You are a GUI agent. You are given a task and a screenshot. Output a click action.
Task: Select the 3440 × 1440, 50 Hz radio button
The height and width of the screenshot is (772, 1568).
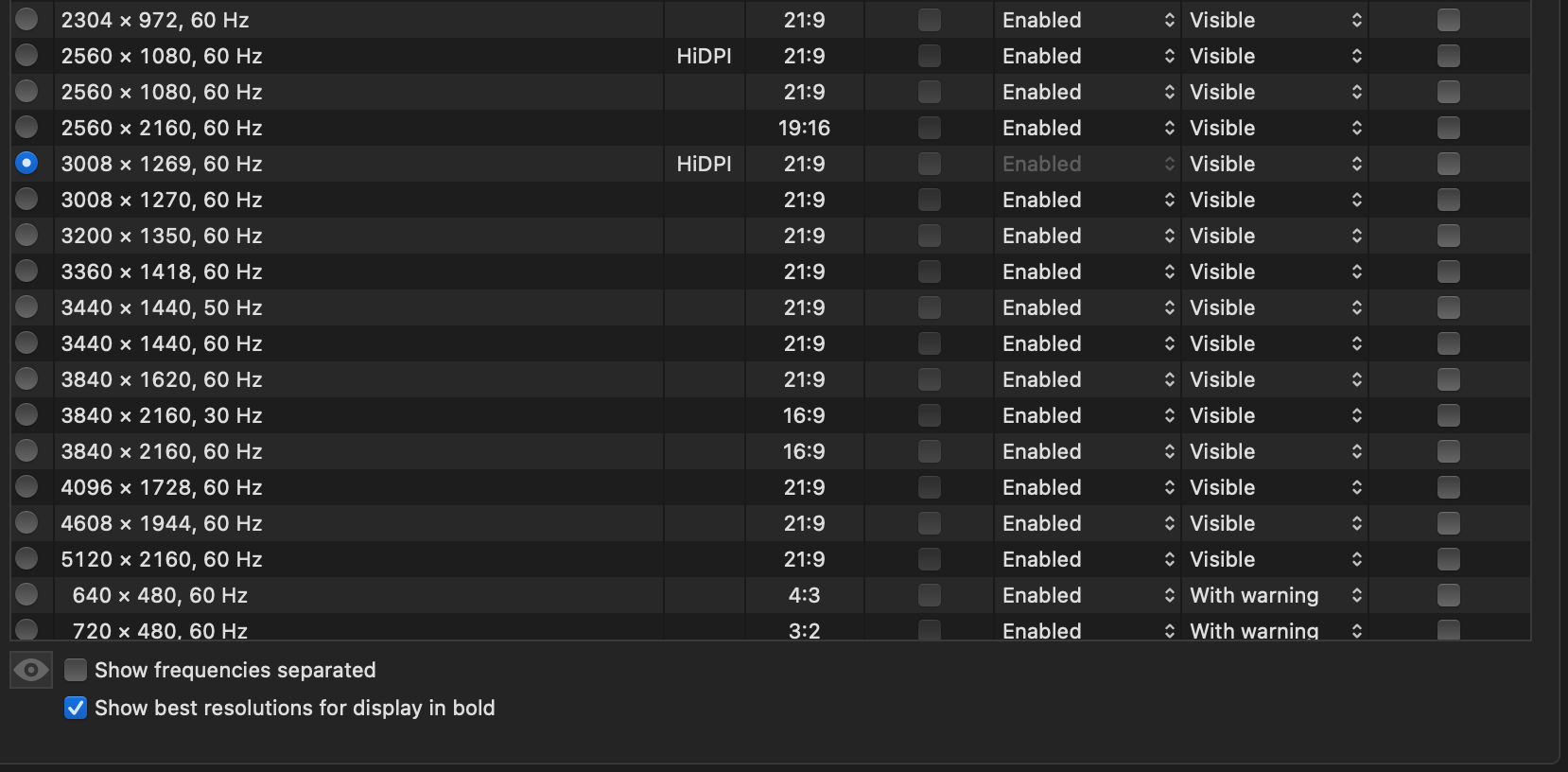(x=26, y=307)
